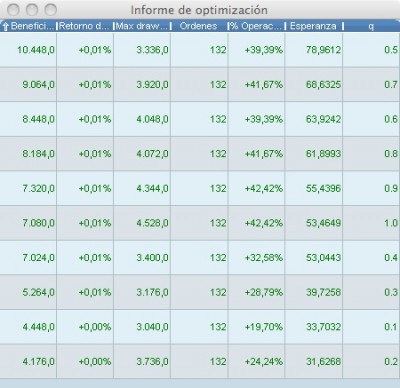The image size is (400, 388).
Task: Click the Ordenes column header
Action: [199, 26]
